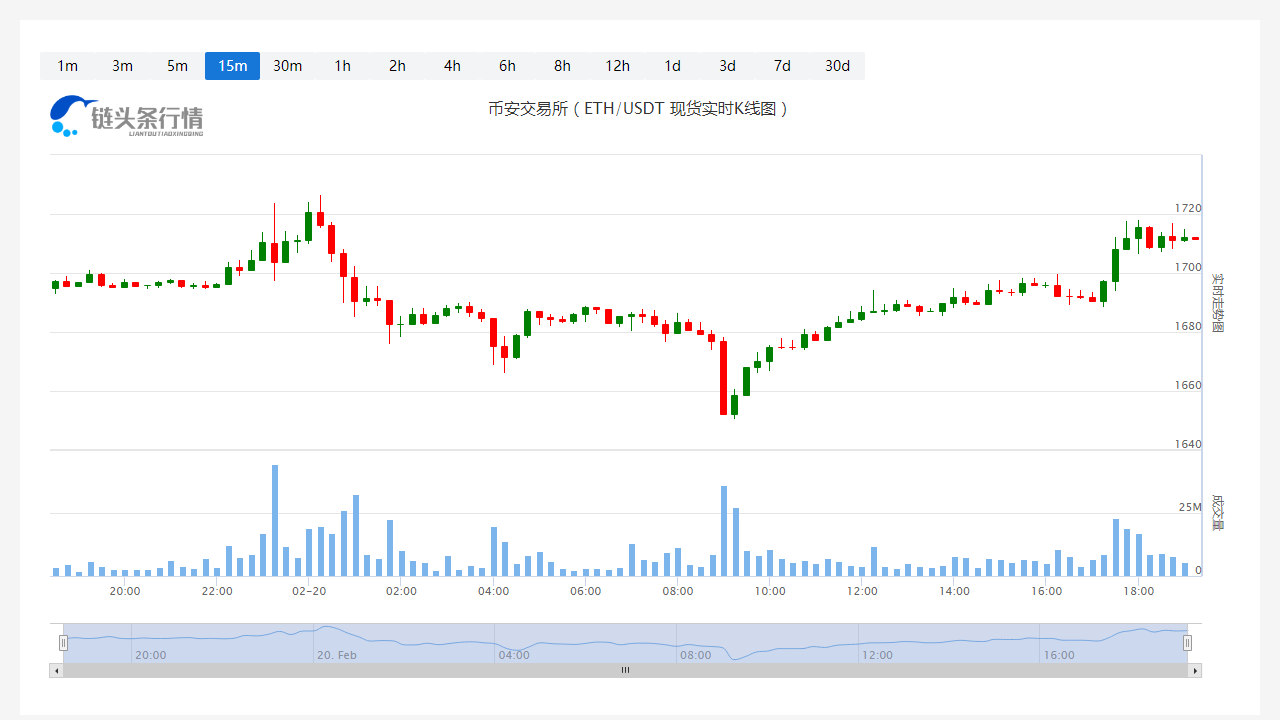Click the large red candle near 09:00
The image size is (1280, 720).
point(723,378)
